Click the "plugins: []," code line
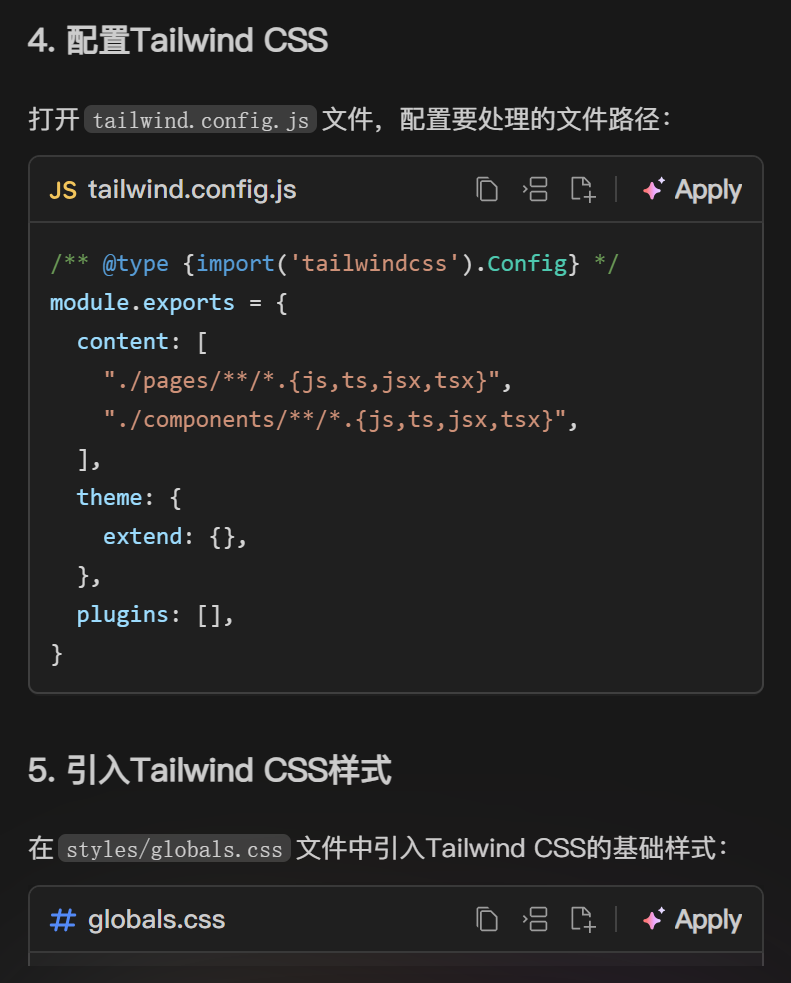The height and width of the screenshot is (983, 791). [x=155, y=614]
